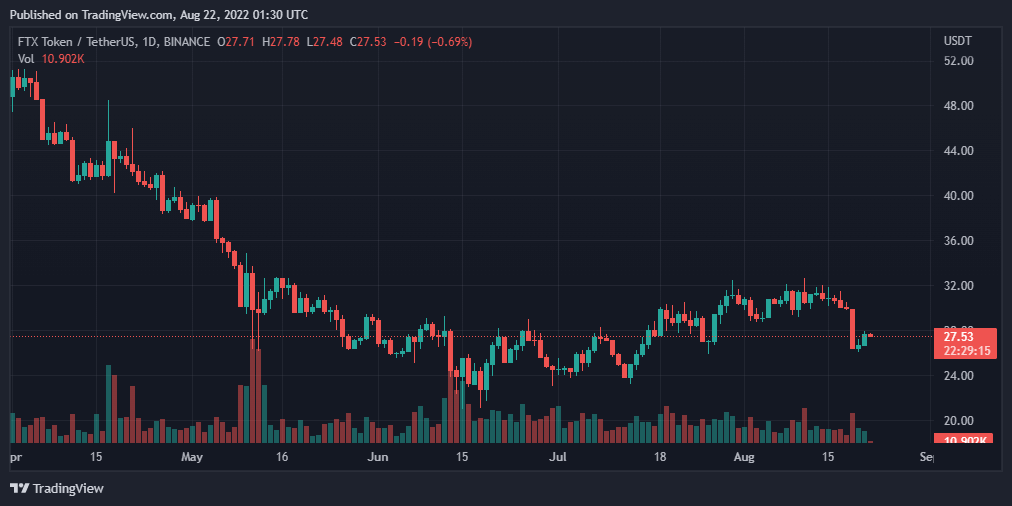The height and width of the screenshot is (506, 1012).
Task: Select the Jun label on time axis
Action: (x=377, y=457)
